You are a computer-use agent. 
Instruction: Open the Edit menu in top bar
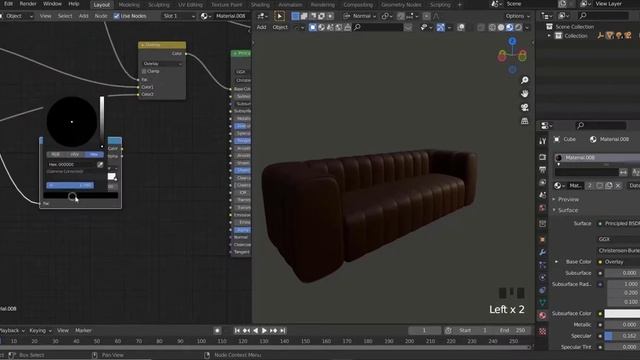8,4
